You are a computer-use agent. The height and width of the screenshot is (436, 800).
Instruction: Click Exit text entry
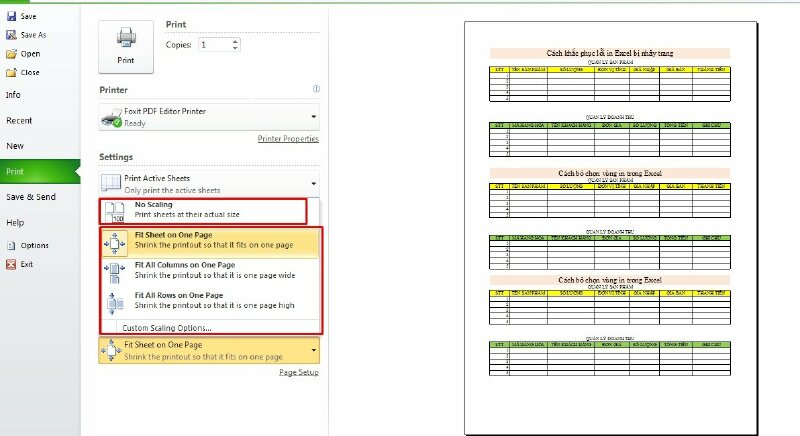click(x=27, y=264)
